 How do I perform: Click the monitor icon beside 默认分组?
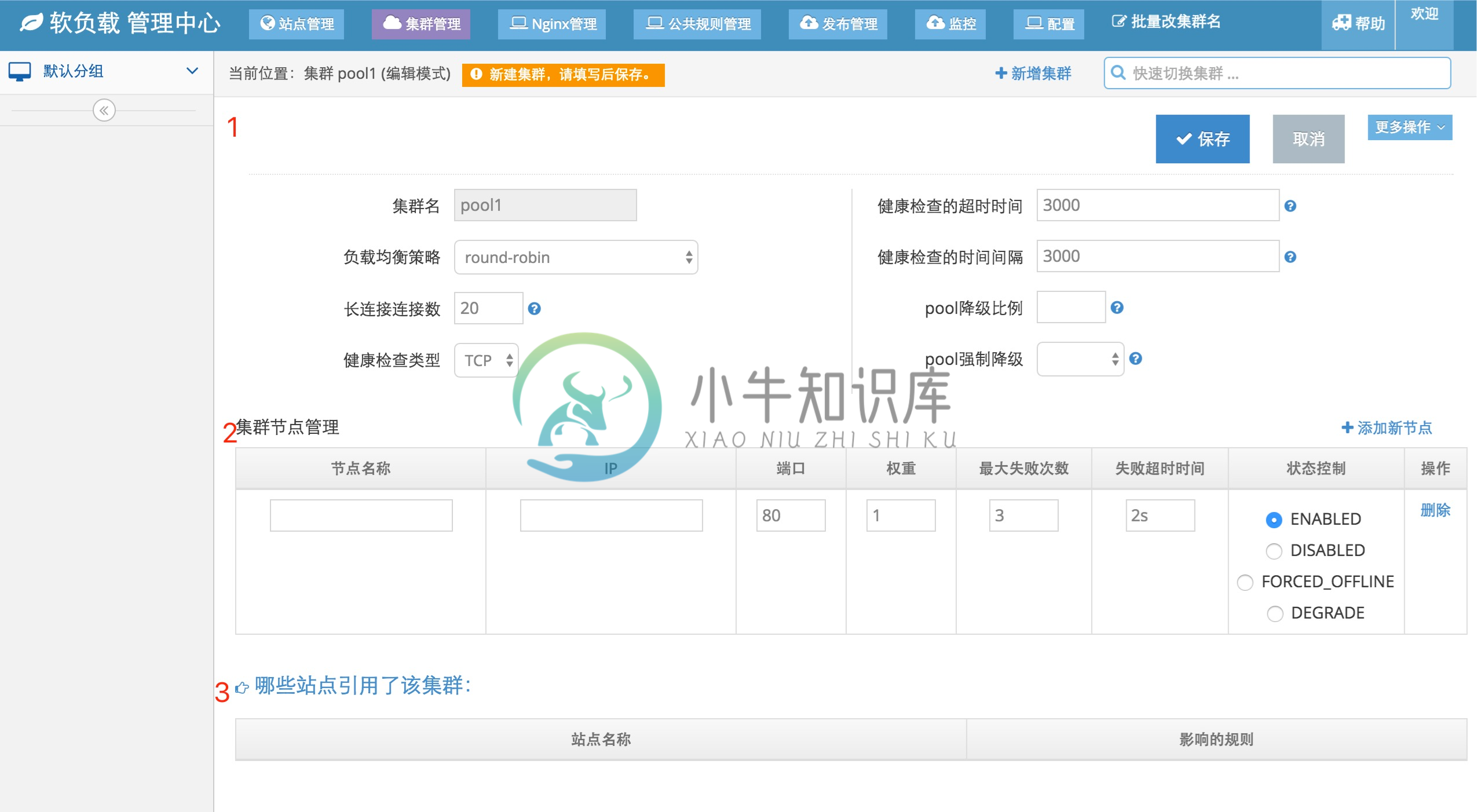tap(20, 72)
